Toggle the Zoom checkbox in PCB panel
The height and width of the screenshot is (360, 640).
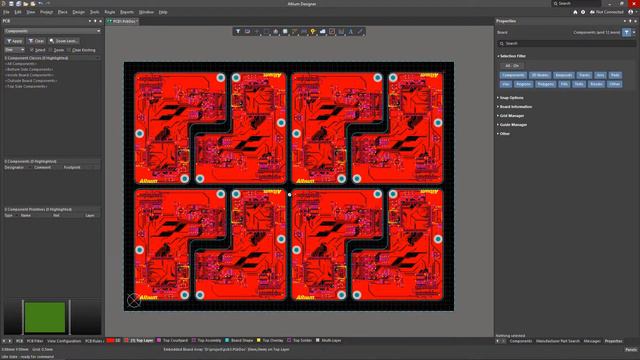(x=51, y=50)
